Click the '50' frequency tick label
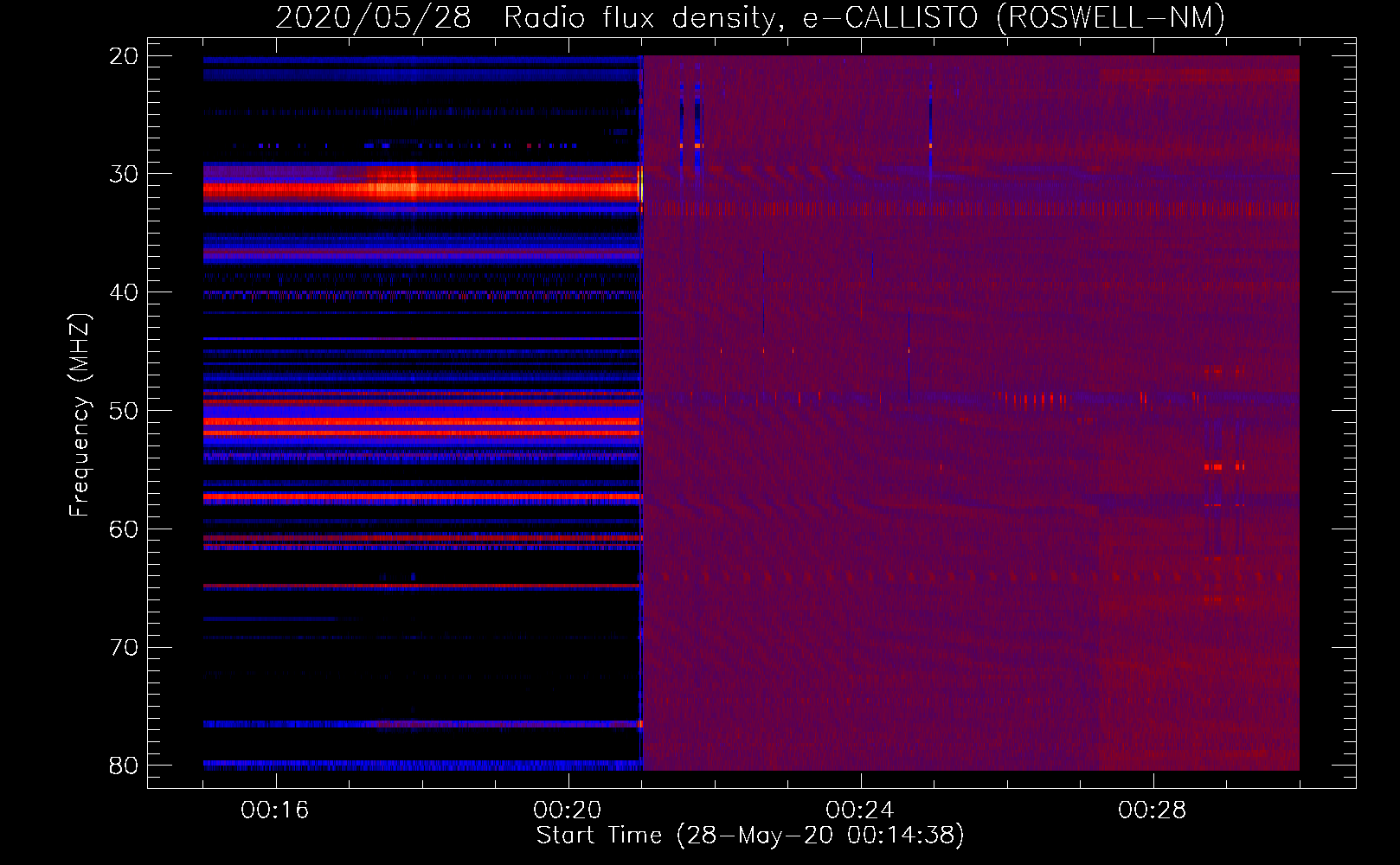This screenshot has width=1400, height=865. click(x=124, y=411)
